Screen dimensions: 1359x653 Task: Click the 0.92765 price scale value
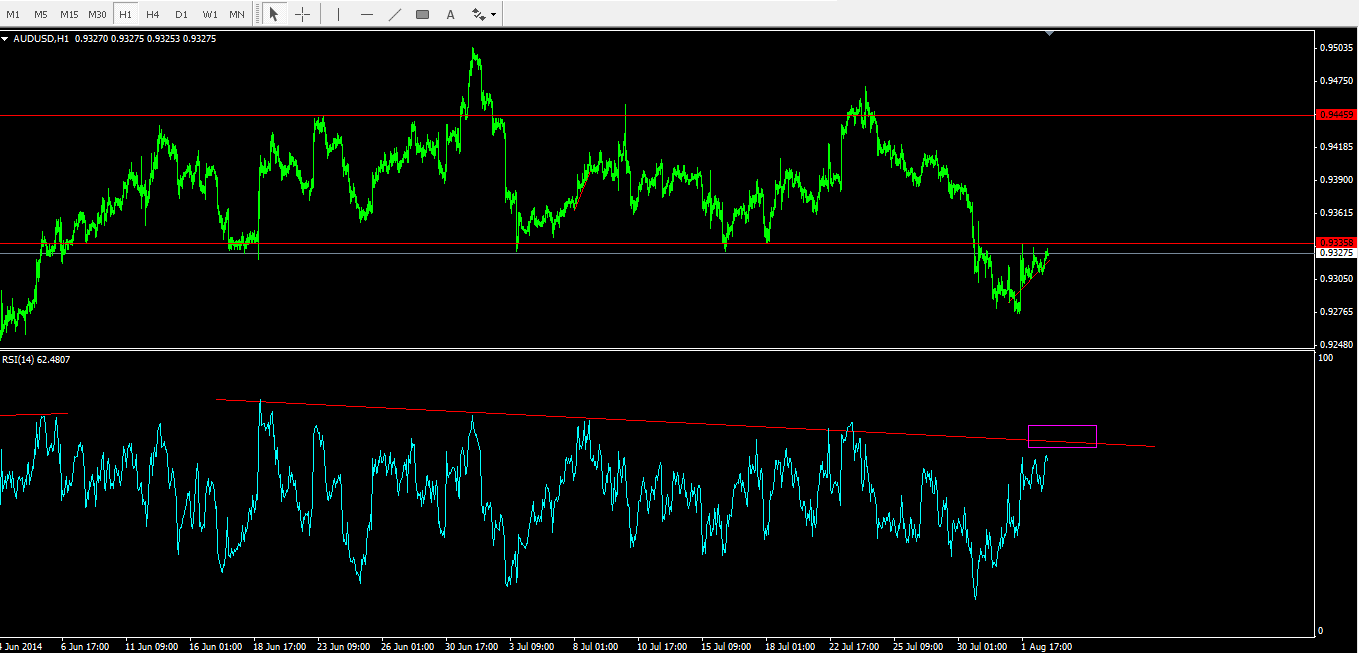(x=1337, y=312)
